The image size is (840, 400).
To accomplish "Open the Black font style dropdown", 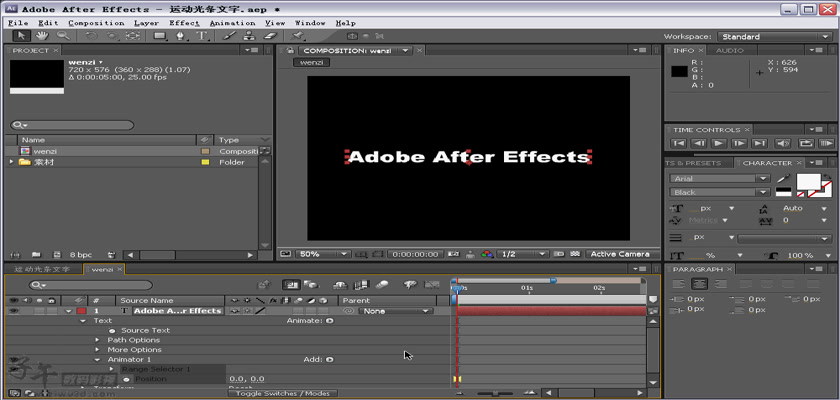I will point(719,192).
